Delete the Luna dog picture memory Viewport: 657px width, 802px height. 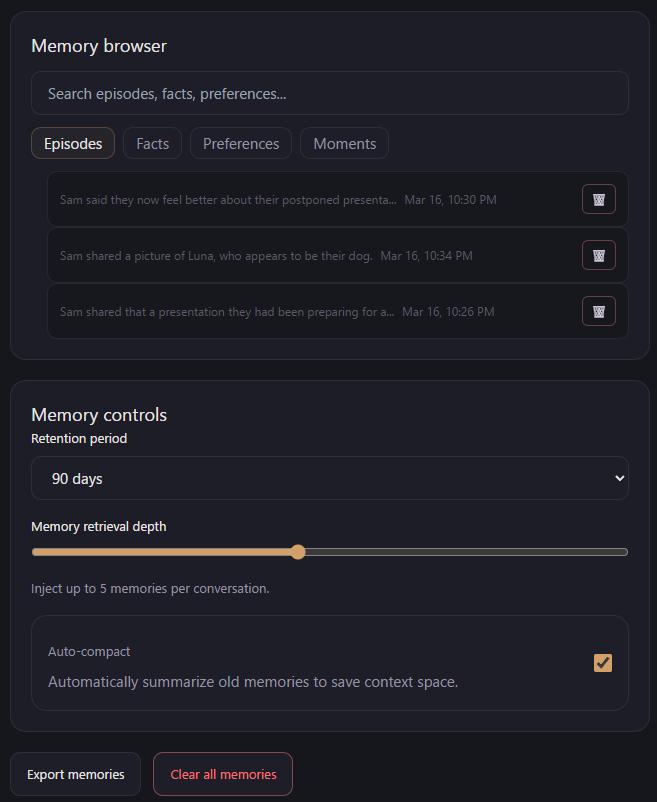[x=598, y=255]
